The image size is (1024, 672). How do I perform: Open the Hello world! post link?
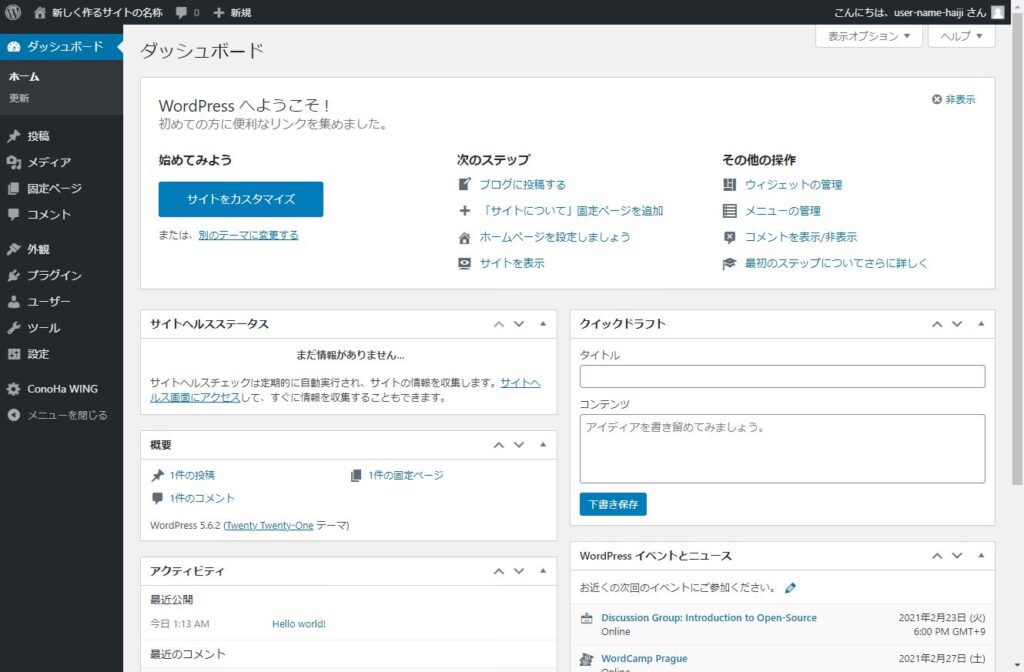pos(298,624)
